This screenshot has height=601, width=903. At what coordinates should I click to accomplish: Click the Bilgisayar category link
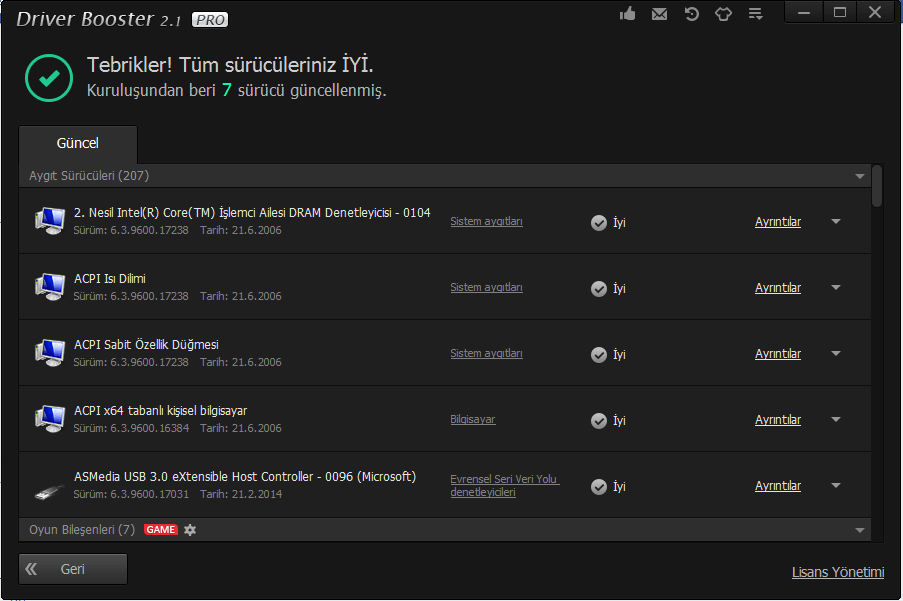(x=473, y=420)
